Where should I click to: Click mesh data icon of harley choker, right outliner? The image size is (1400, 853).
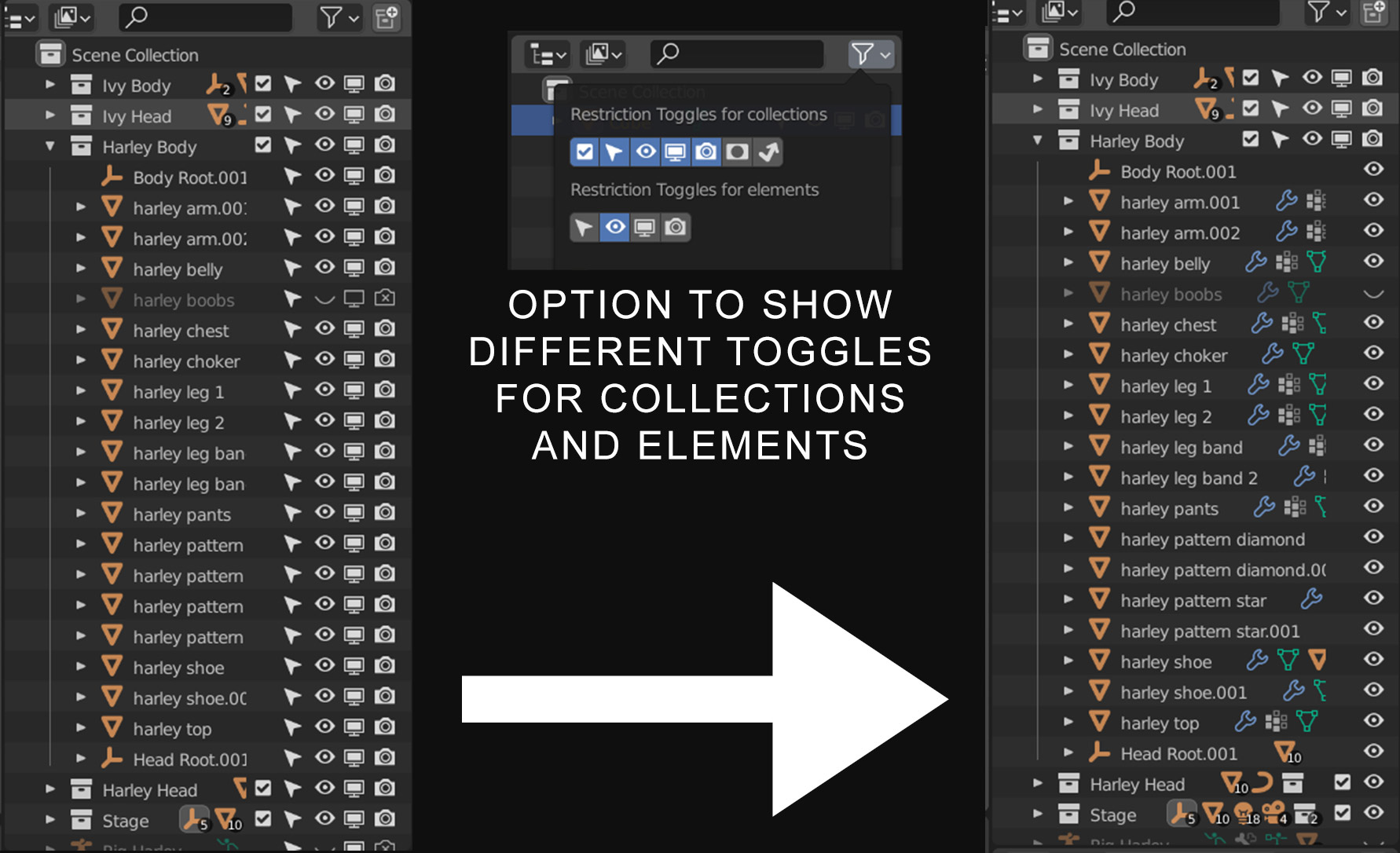pos(1303,353)
